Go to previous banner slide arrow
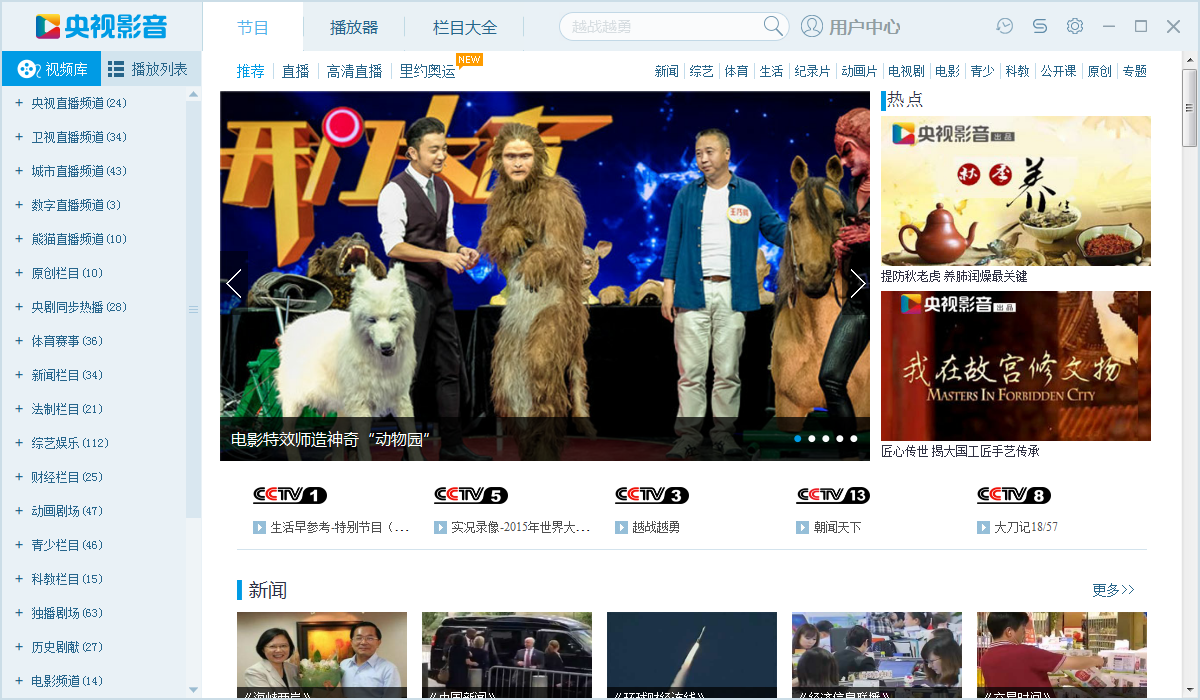 click(234, 284)
